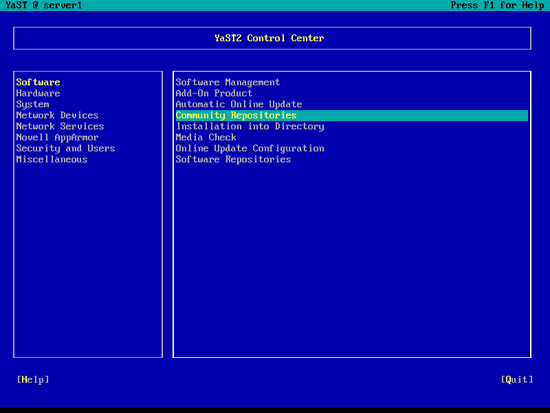This screenshot has height=413, width=550.
Task: Click the YaST2 Control Center title
Action: coord(269,38)
